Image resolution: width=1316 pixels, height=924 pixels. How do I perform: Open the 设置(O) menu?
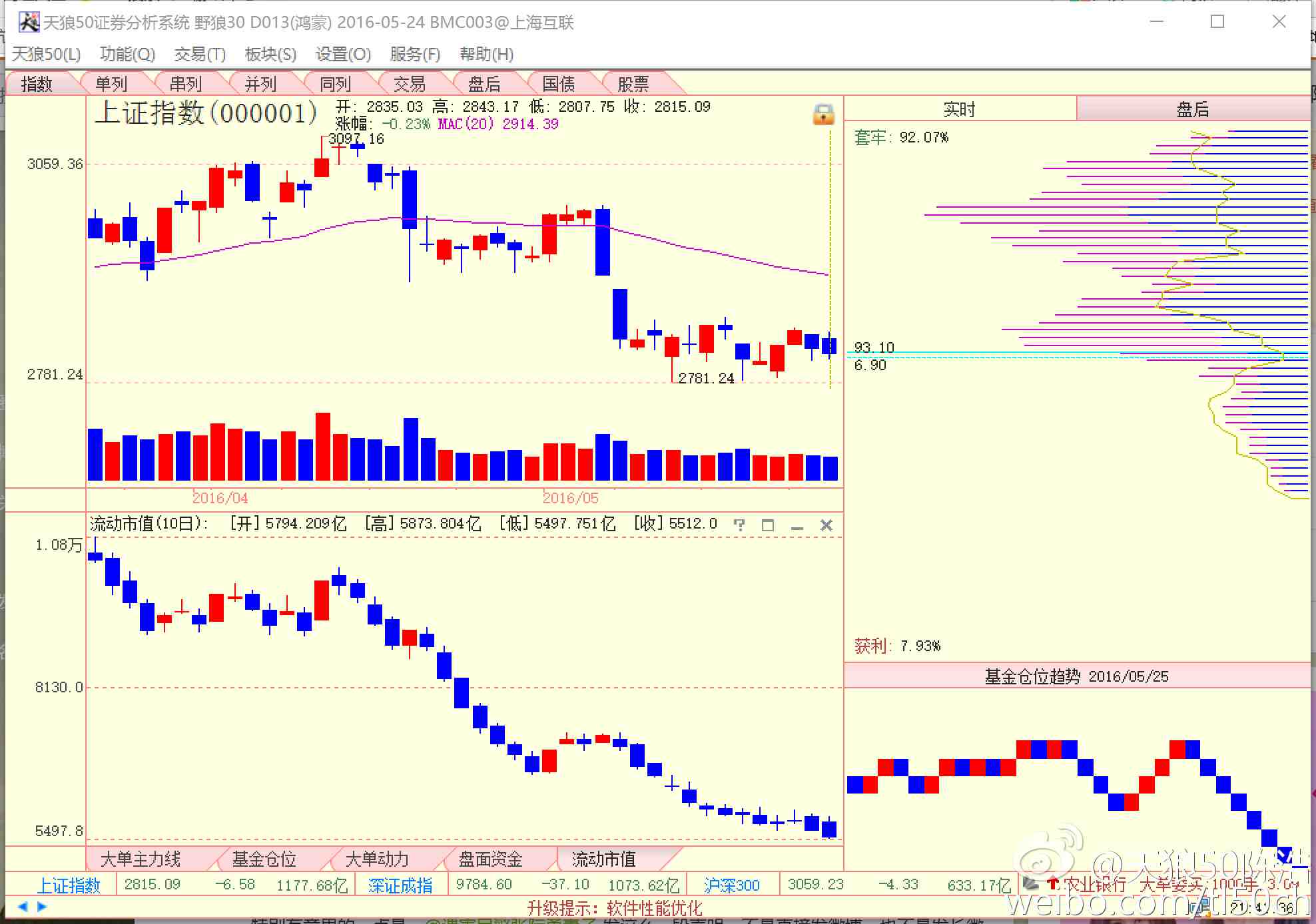click(x=342, y=54)
